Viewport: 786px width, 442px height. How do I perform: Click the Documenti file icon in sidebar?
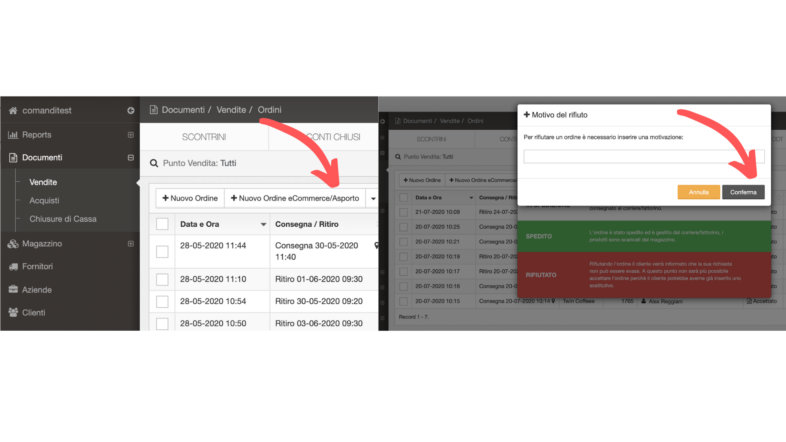click(14, 158)
